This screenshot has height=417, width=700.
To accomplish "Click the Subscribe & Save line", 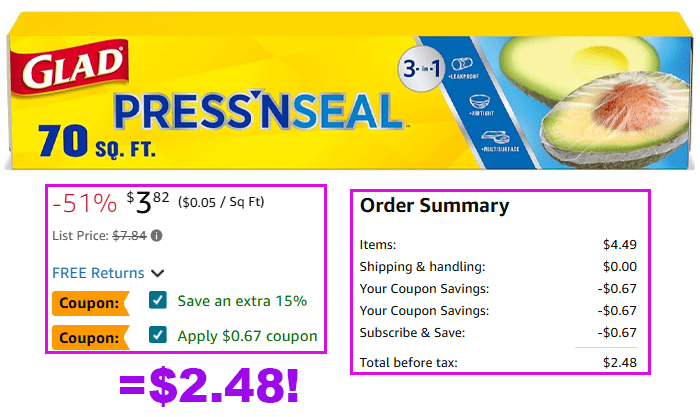I will pyautogui.click(x=498, y=333).
